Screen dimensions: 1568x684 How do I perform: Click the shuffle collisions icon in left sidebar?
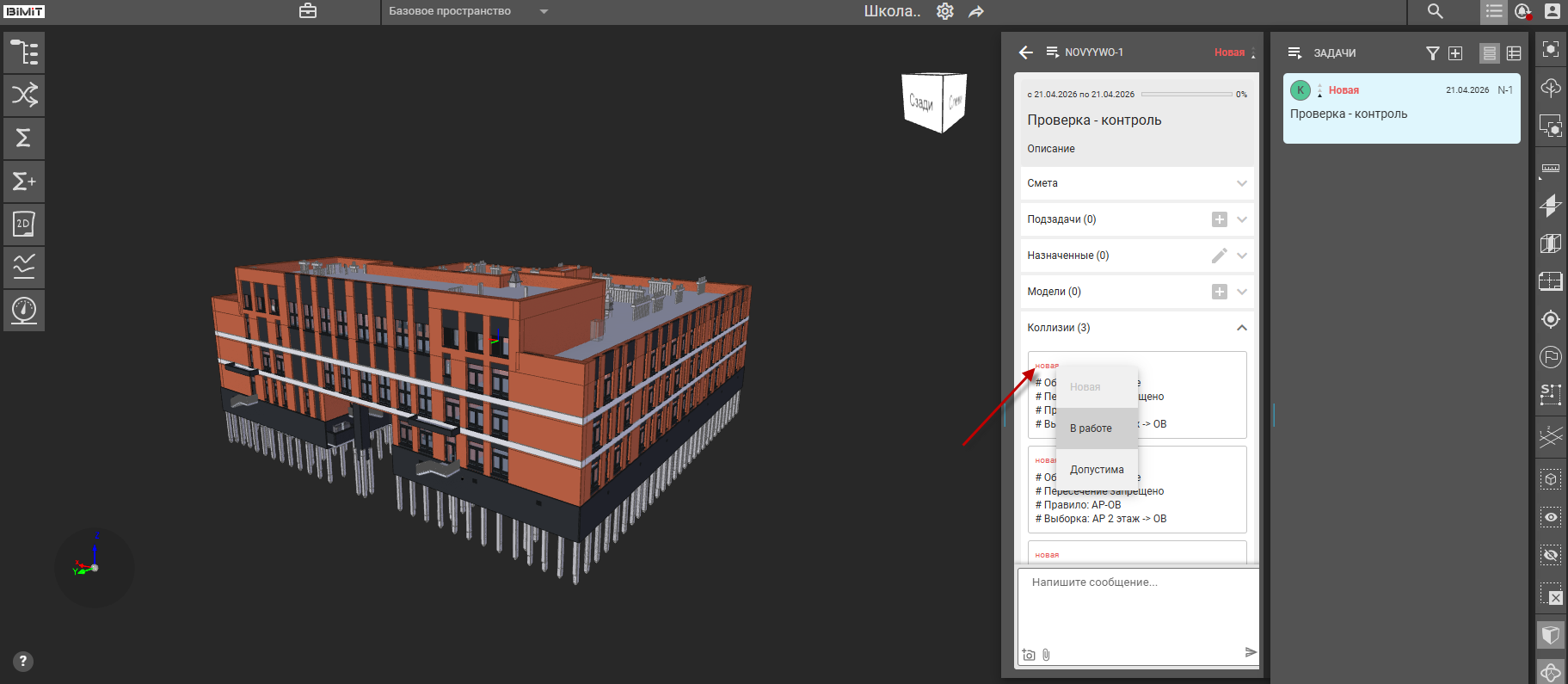(24, 95)
